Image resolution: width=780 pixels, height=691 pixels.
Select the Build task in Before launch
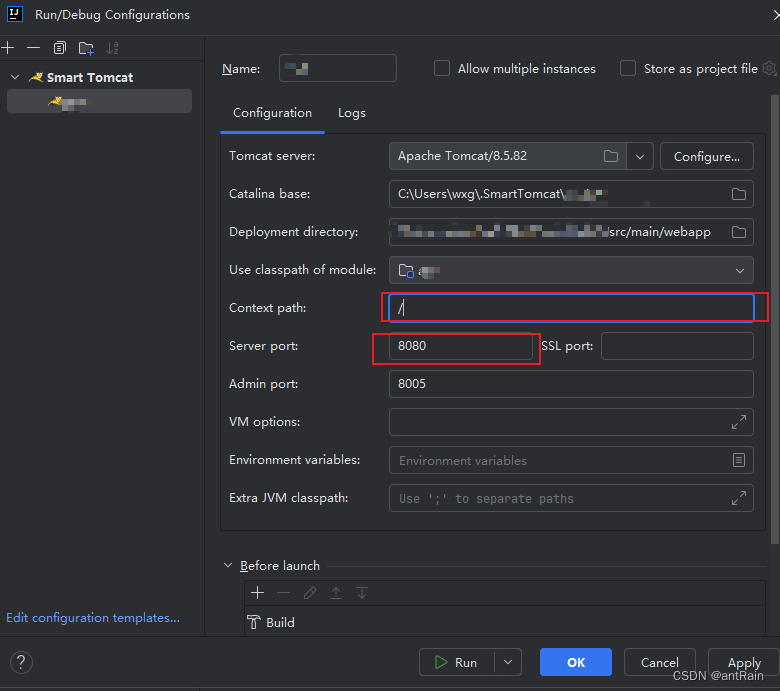[505, 622]
